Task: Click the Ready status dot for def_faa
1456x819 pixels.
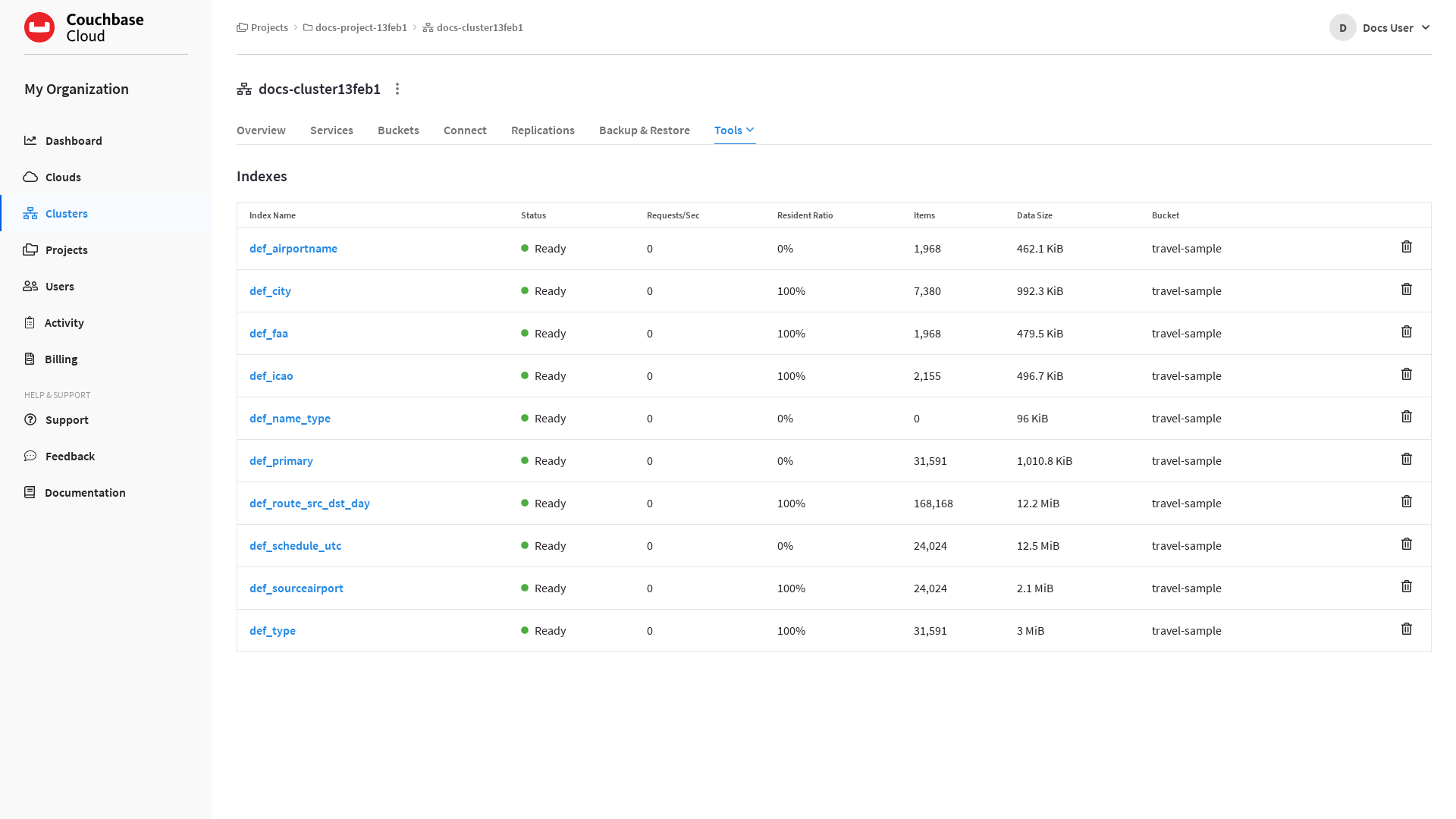Action: 523,333
